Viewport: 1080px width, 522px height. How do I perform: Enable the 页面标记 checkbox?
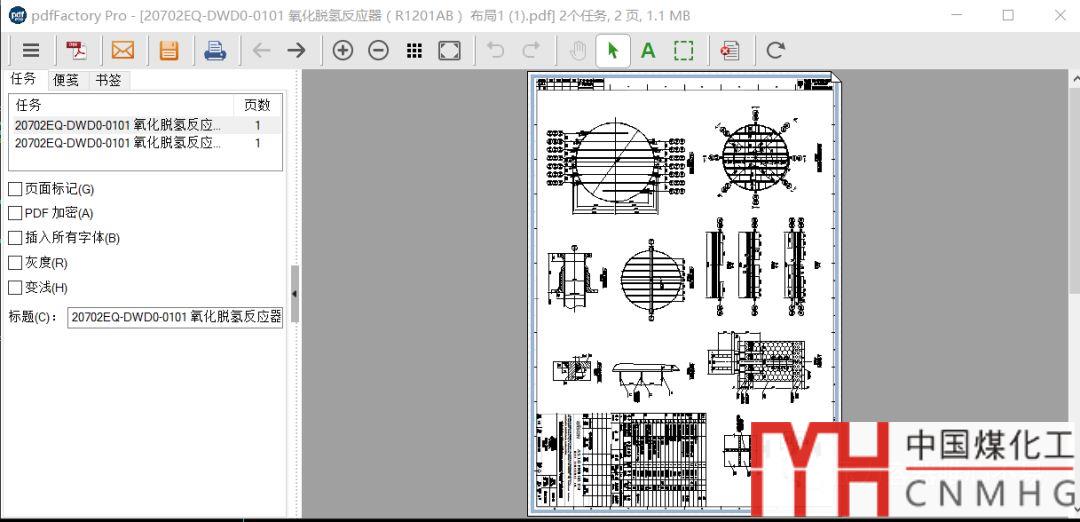[15, 189]
